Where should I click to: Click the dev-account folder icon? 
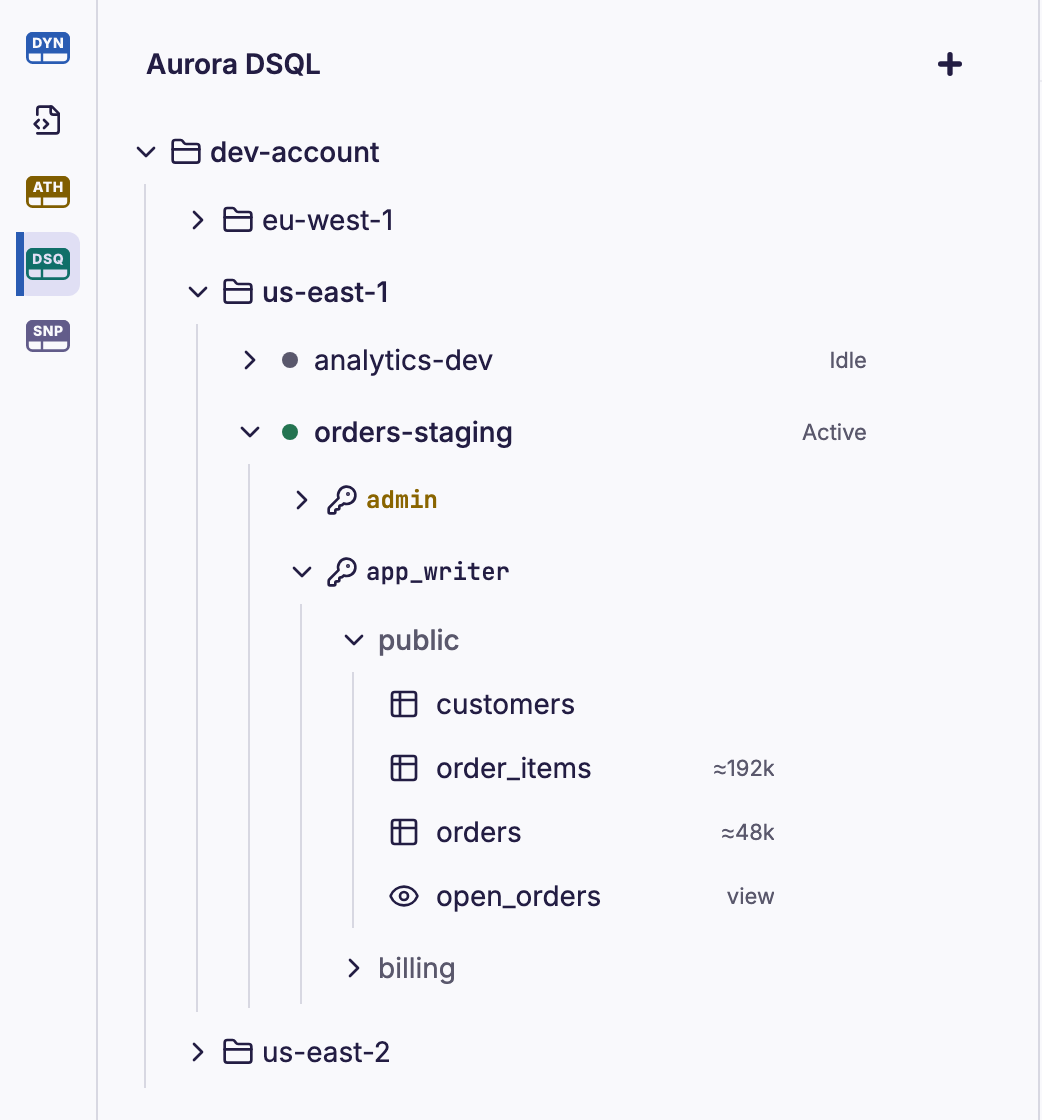click(186, 152)
